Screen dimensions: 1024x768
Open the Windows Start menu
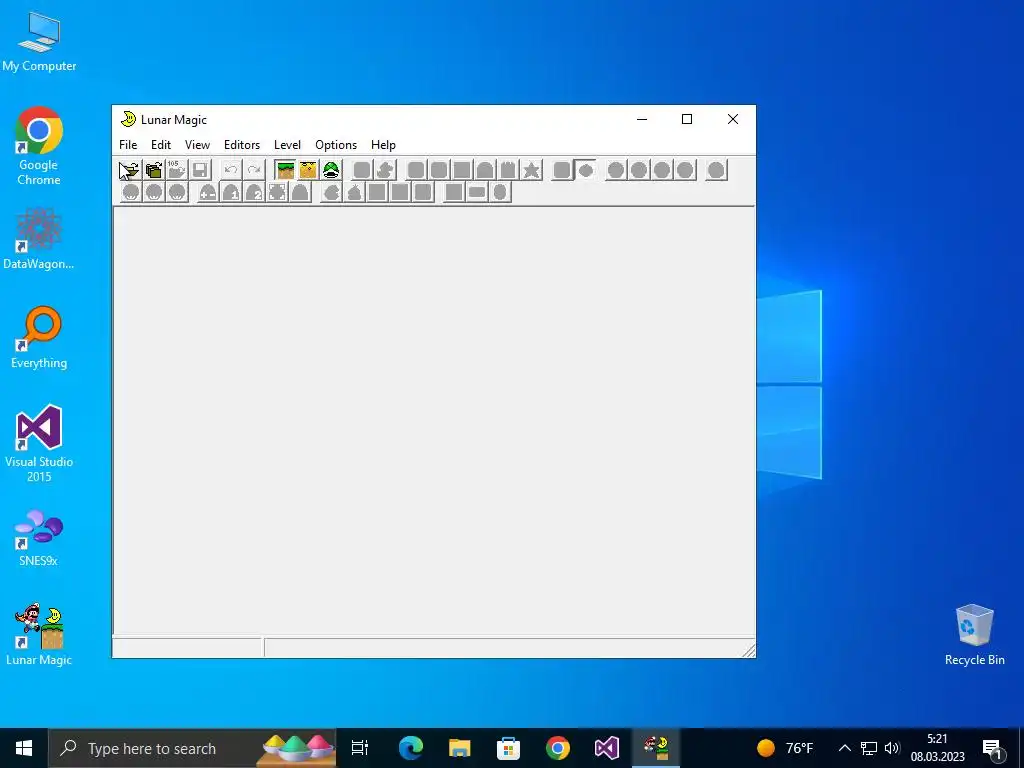pyautogui.click(x=24, y=748)
